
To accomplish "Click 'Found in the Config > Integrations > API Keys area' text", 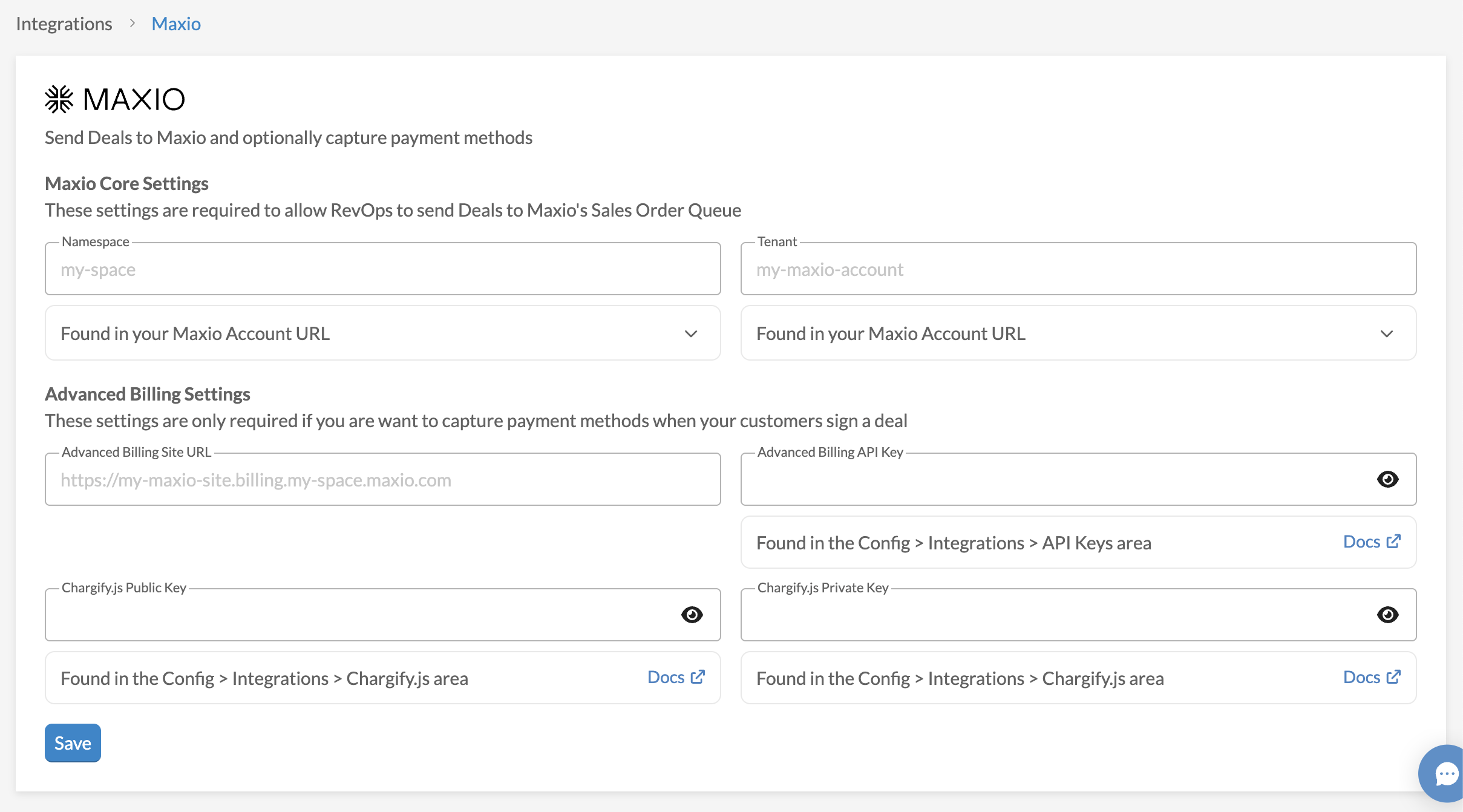I will (x=954, y=543).
